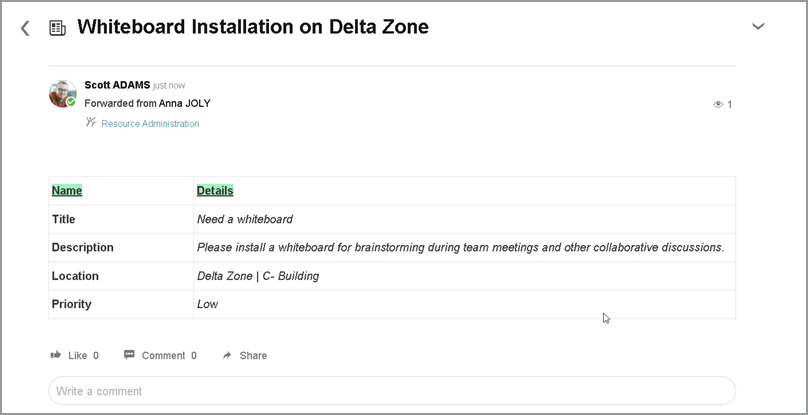808x415 pixels.
Task: Click the Delta Zone | C- Building cell
Action: tap(258, 276)
